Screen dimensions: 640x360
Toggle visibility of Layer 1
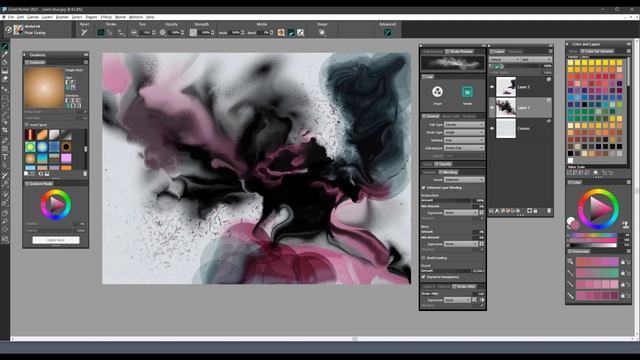click(492, 107)
